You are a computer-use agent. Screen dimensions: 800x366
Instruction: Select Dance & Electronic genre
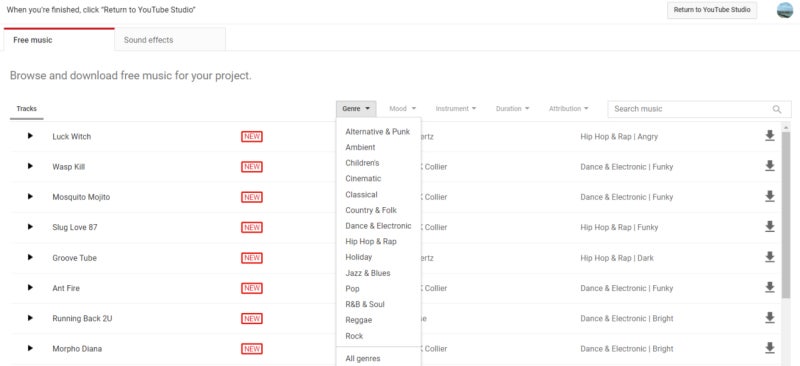click(378, 226)
